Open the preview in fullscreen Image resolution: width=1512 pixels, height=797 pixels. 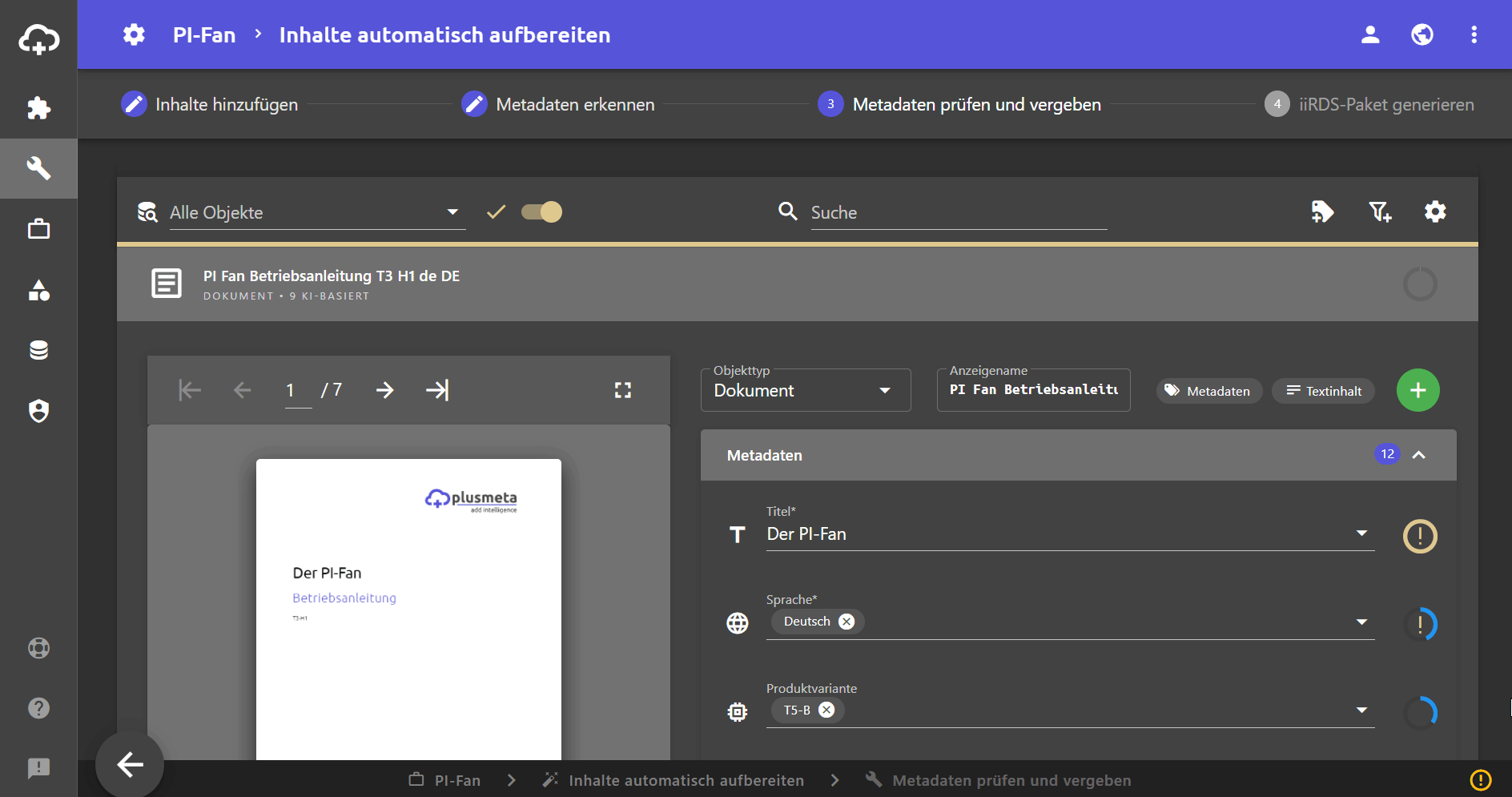click(x=623, y=390)
